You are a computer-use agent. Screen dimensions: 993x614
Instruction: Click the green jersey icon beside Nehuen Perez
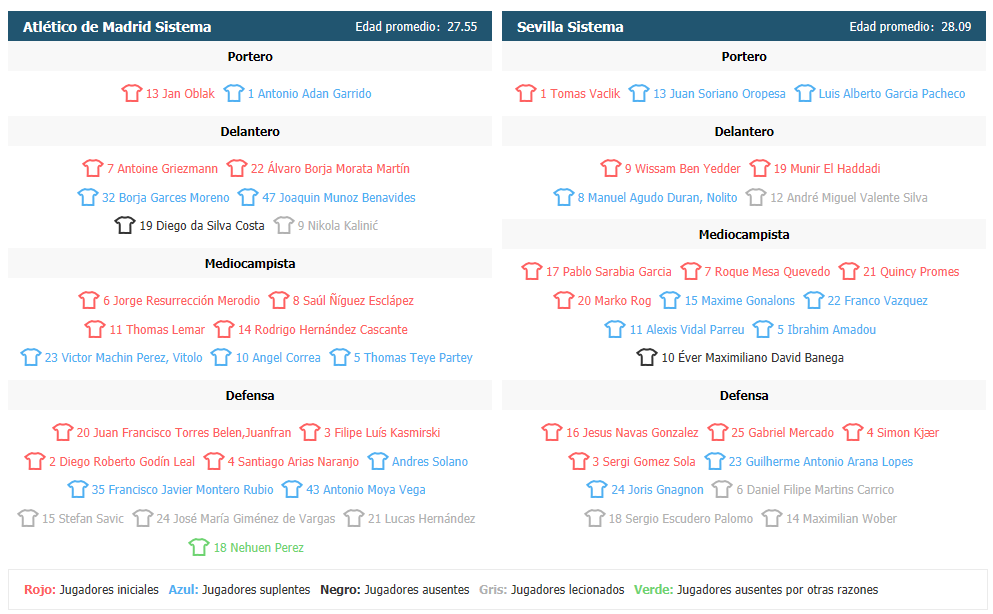click(199, 547)
